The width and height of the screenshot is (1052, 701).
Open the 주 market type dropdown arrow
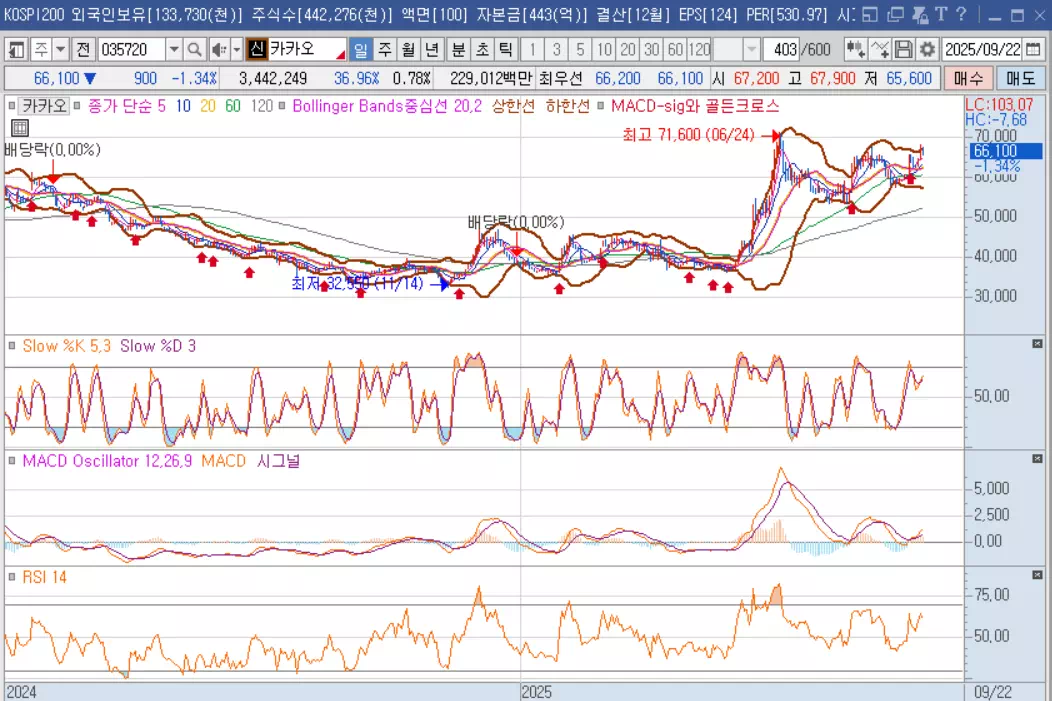[x=60, y=50]
